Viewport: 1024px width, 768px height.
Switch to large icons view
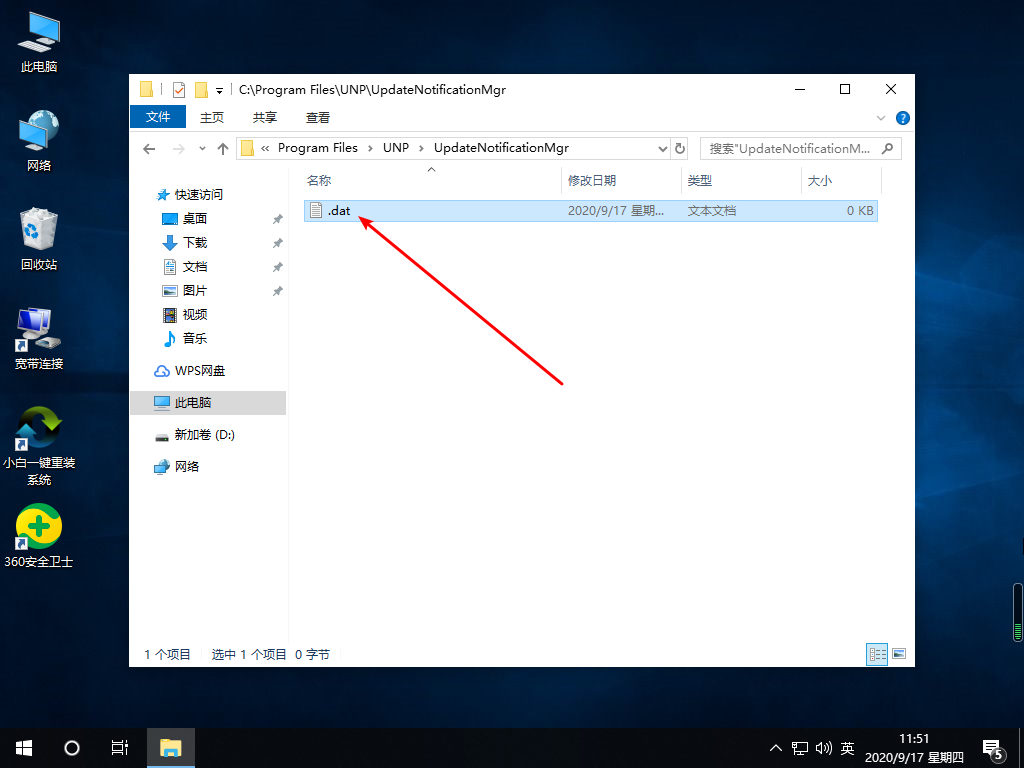click(x=899, y=654)
